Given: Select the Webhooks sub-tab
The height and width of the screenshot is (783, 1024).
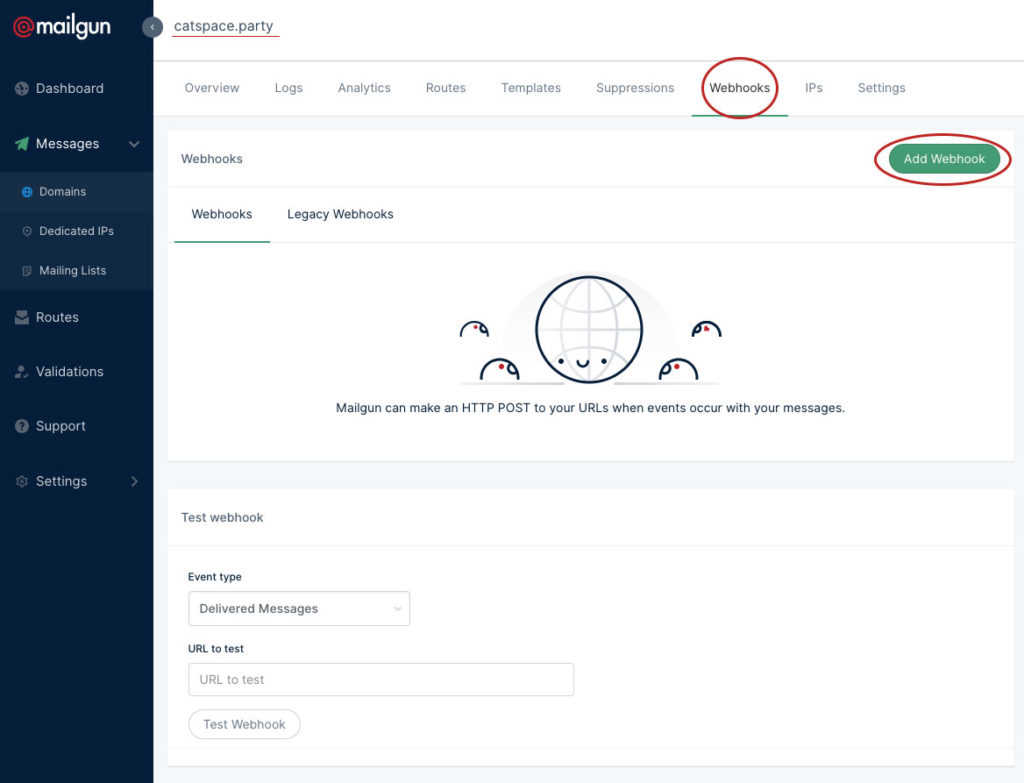Looking at the screenshot, I should click(222, 214).
